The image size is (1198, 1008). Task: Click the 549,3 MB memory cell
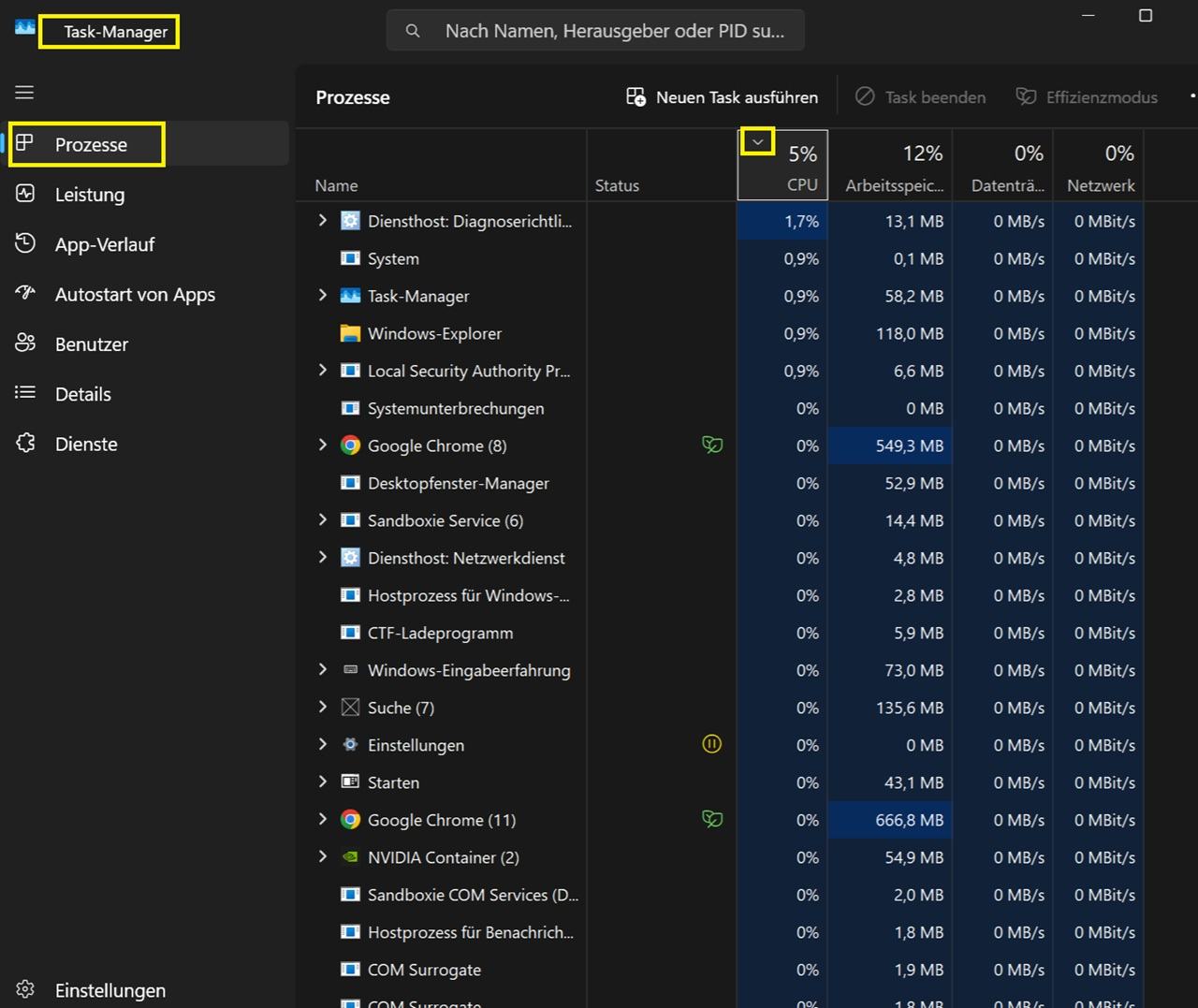pos(890,446)
